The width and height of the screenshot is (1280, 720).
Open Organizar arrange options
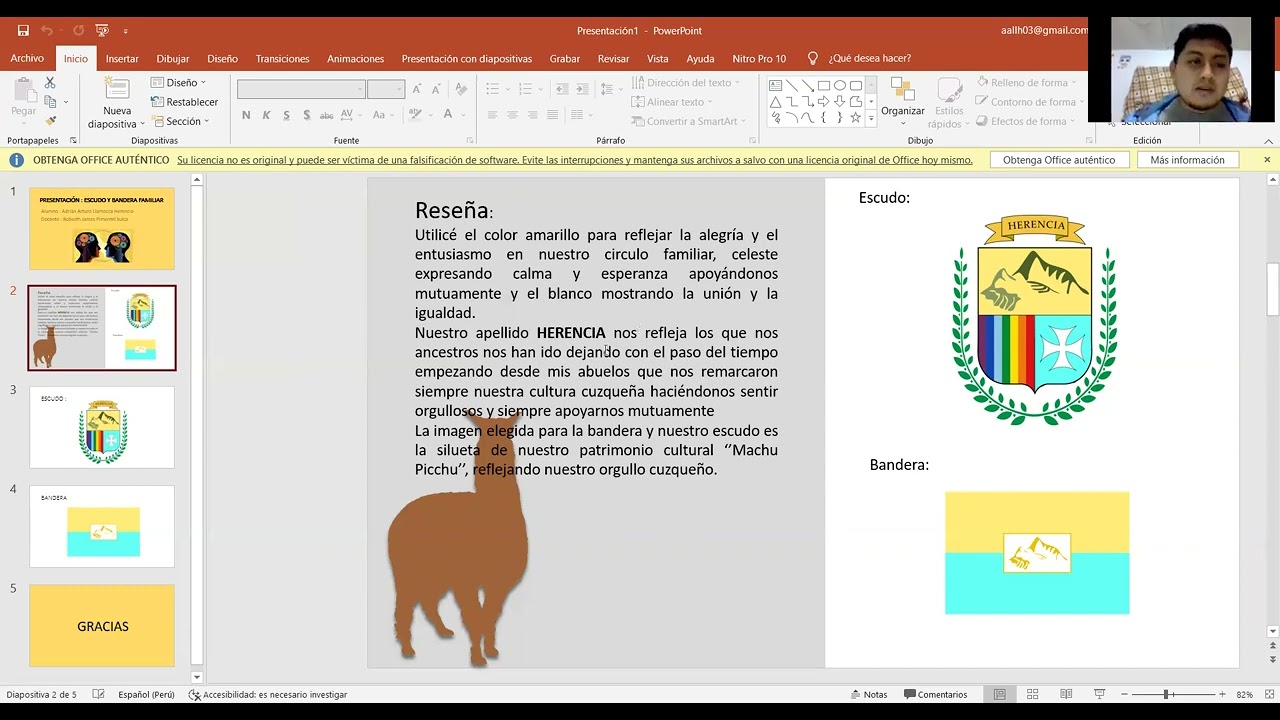point(903,100)
